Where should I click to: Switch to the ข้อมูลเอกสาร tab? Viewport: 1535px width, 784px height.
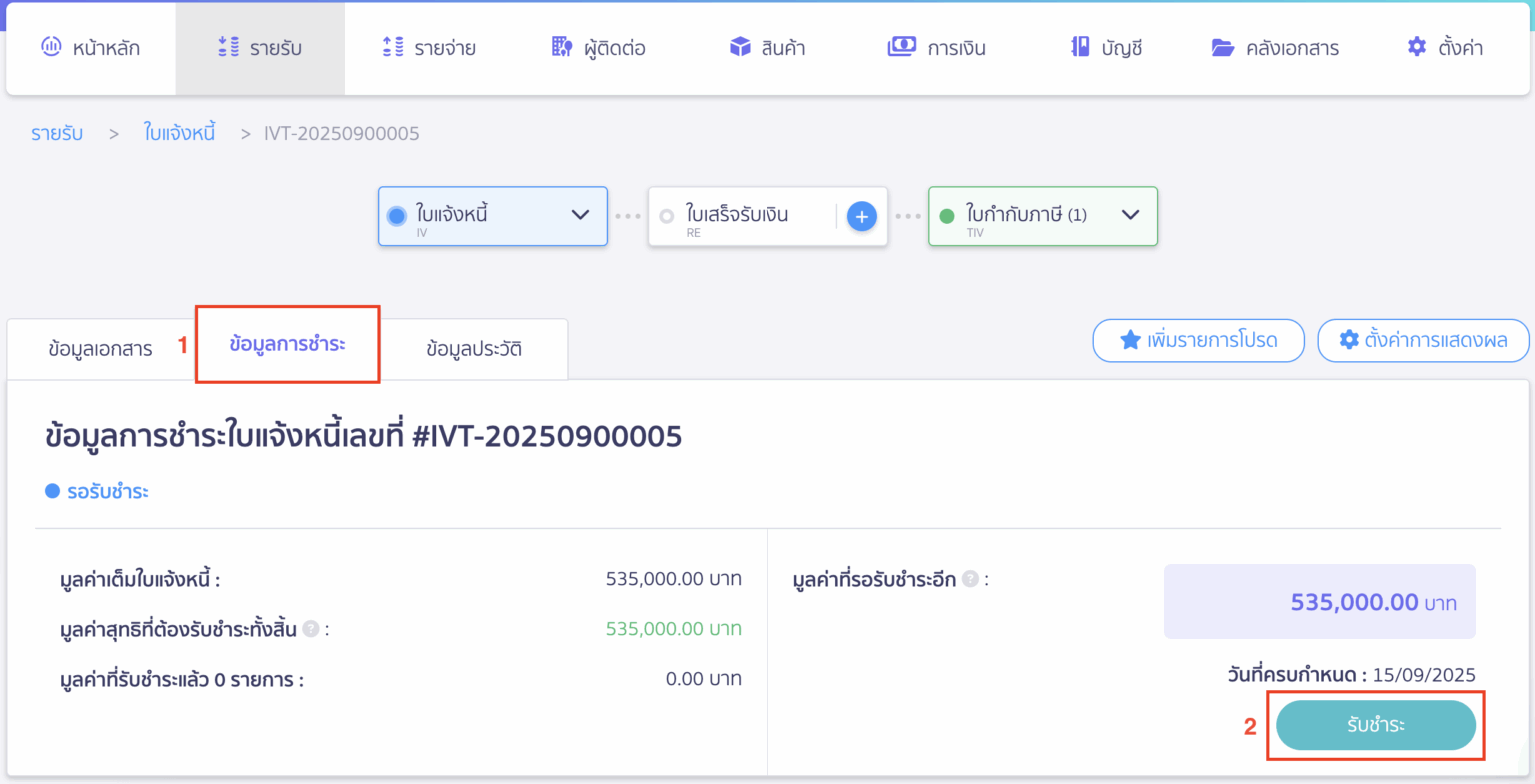(x=100, y=349)
